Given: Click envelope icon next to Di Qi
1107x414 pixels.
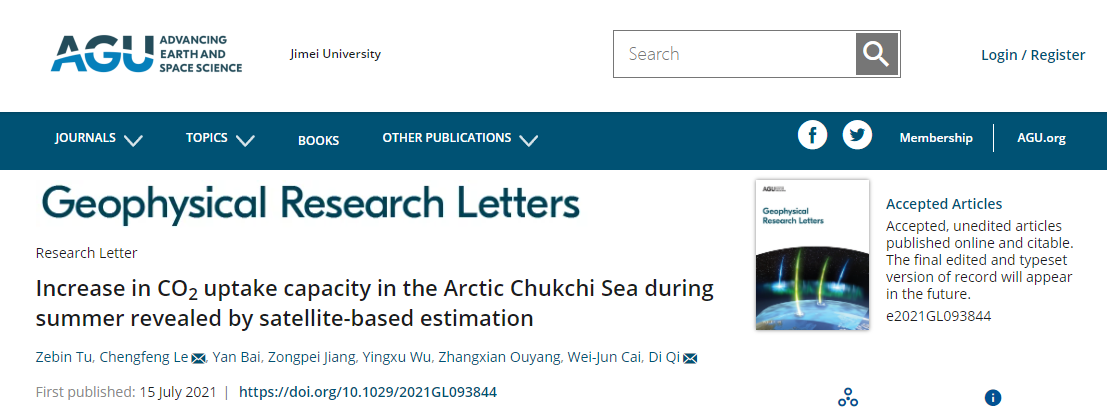Looking at the screenshot, I should pyautogui.click(x=690, y=359).
